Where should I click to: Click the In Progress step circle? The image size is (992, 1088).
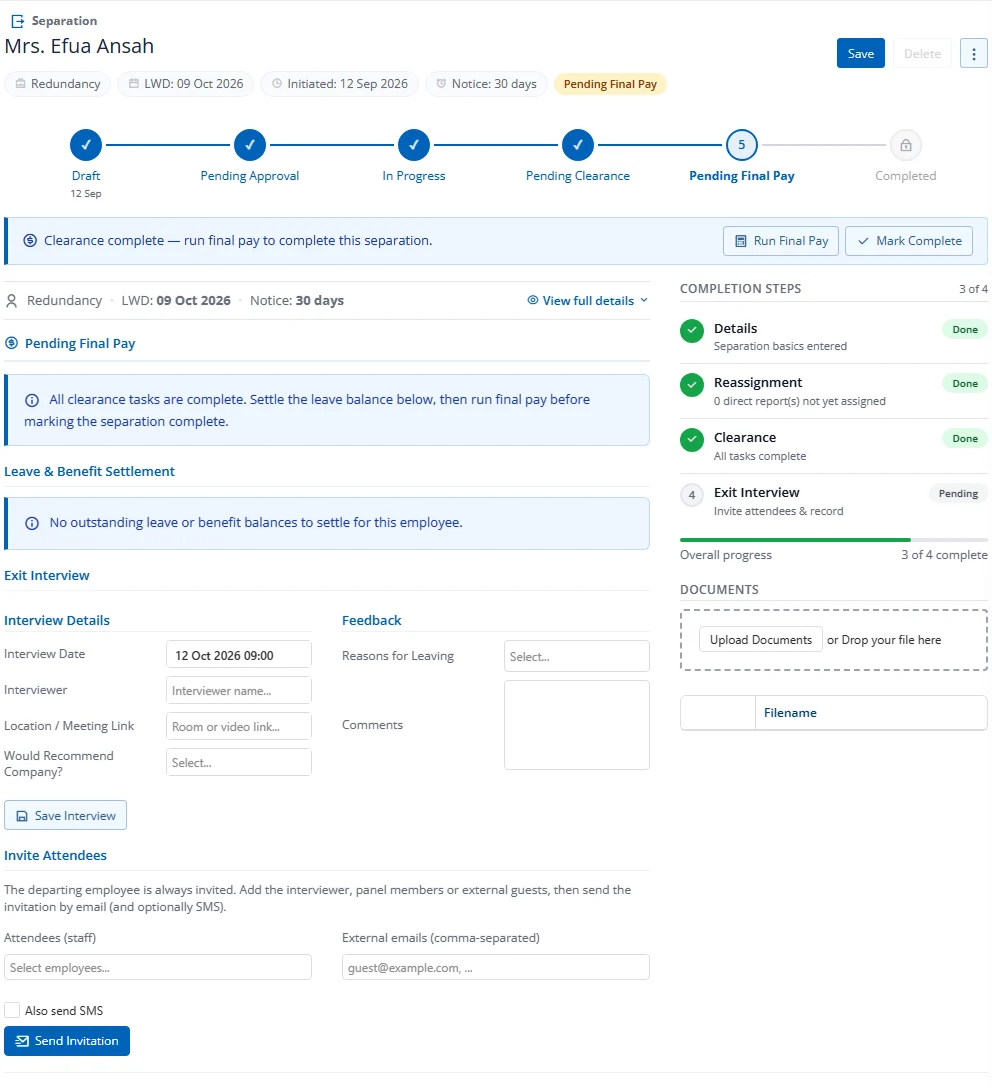pyautogui.click(x=414, y=145)
